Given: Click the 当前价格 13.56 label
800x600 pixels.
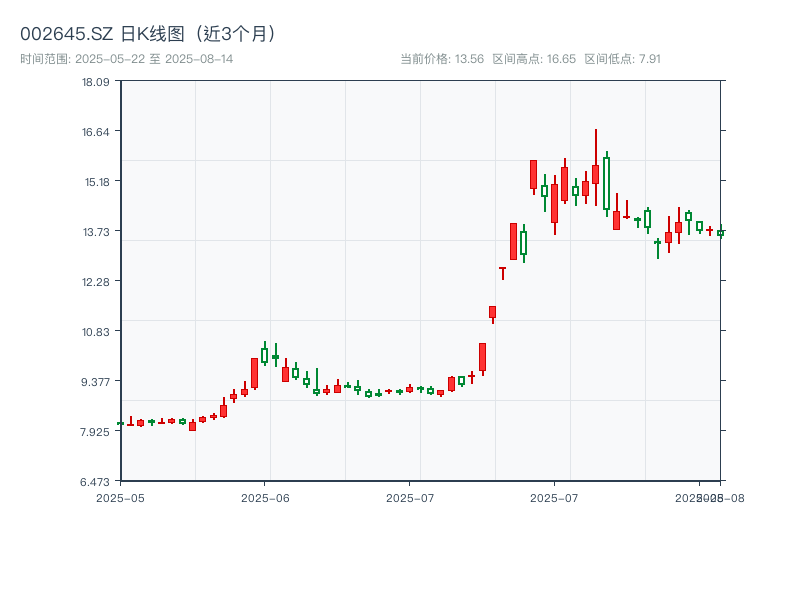Looking at the screenshot, I should tap(442, 59).
